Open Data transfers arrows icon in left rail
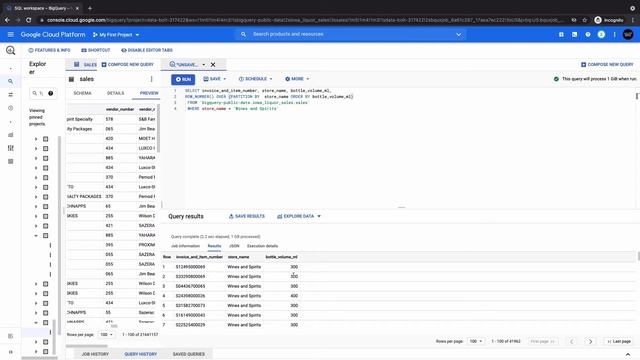Image resolution: width=640 pixels, height=360 pixels. click(x=11, y=95)
